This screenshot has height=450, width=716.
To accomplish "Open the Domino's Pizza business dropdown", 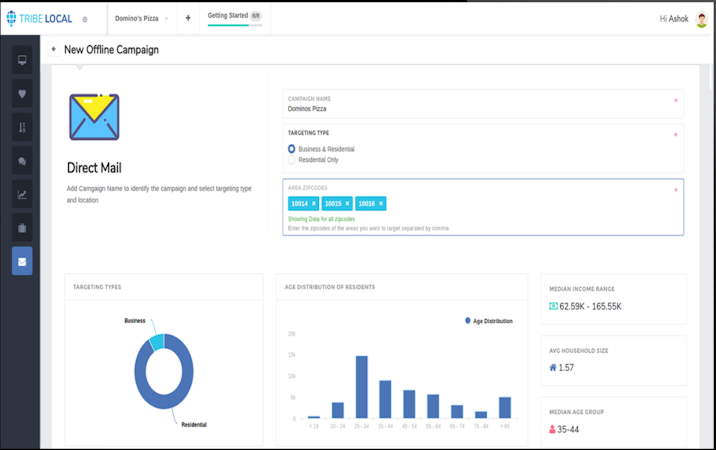I will point(142,18).
